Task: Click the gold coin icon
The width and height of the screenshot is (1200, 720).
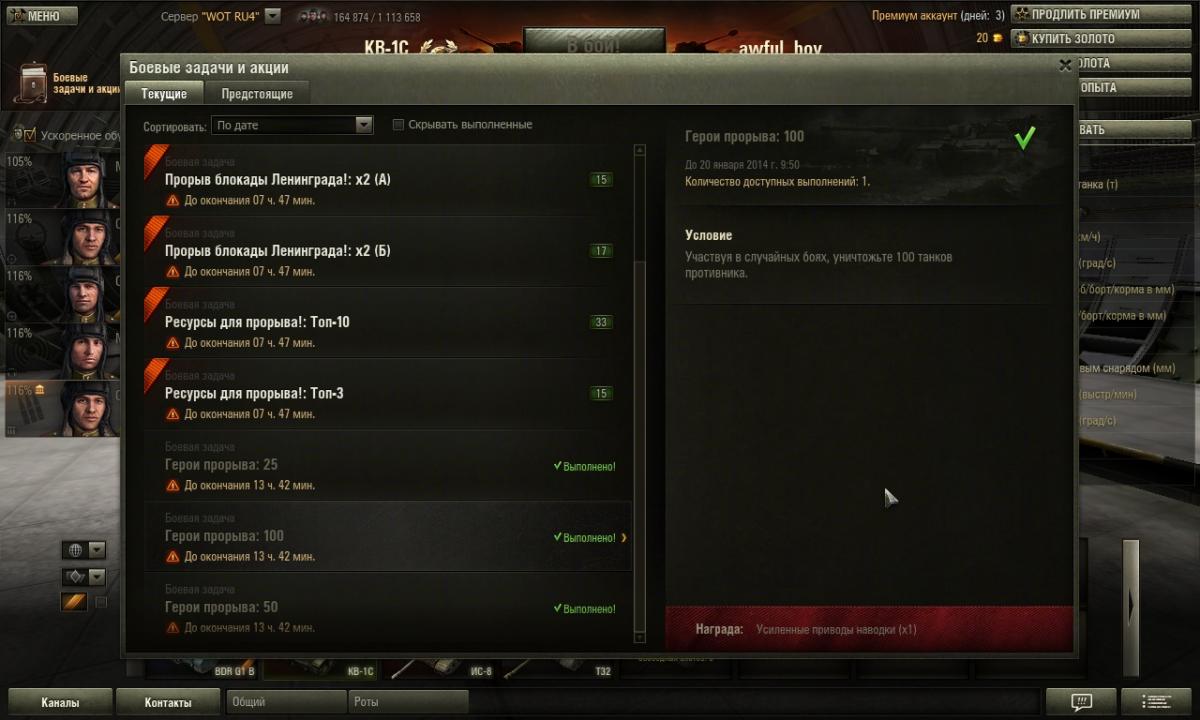Action: [996, 38]
